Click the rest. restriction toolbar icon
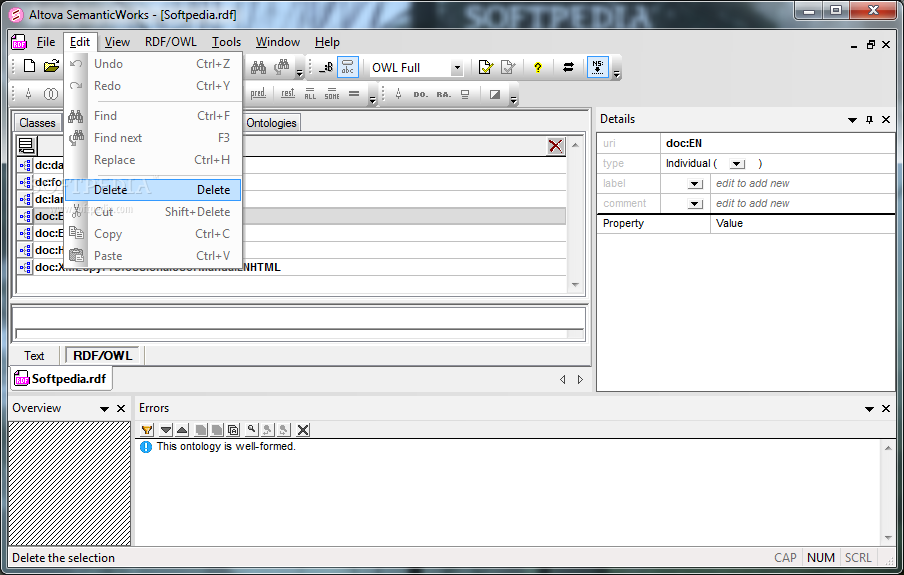Screen dimensions: 904x575 point(288,93)
